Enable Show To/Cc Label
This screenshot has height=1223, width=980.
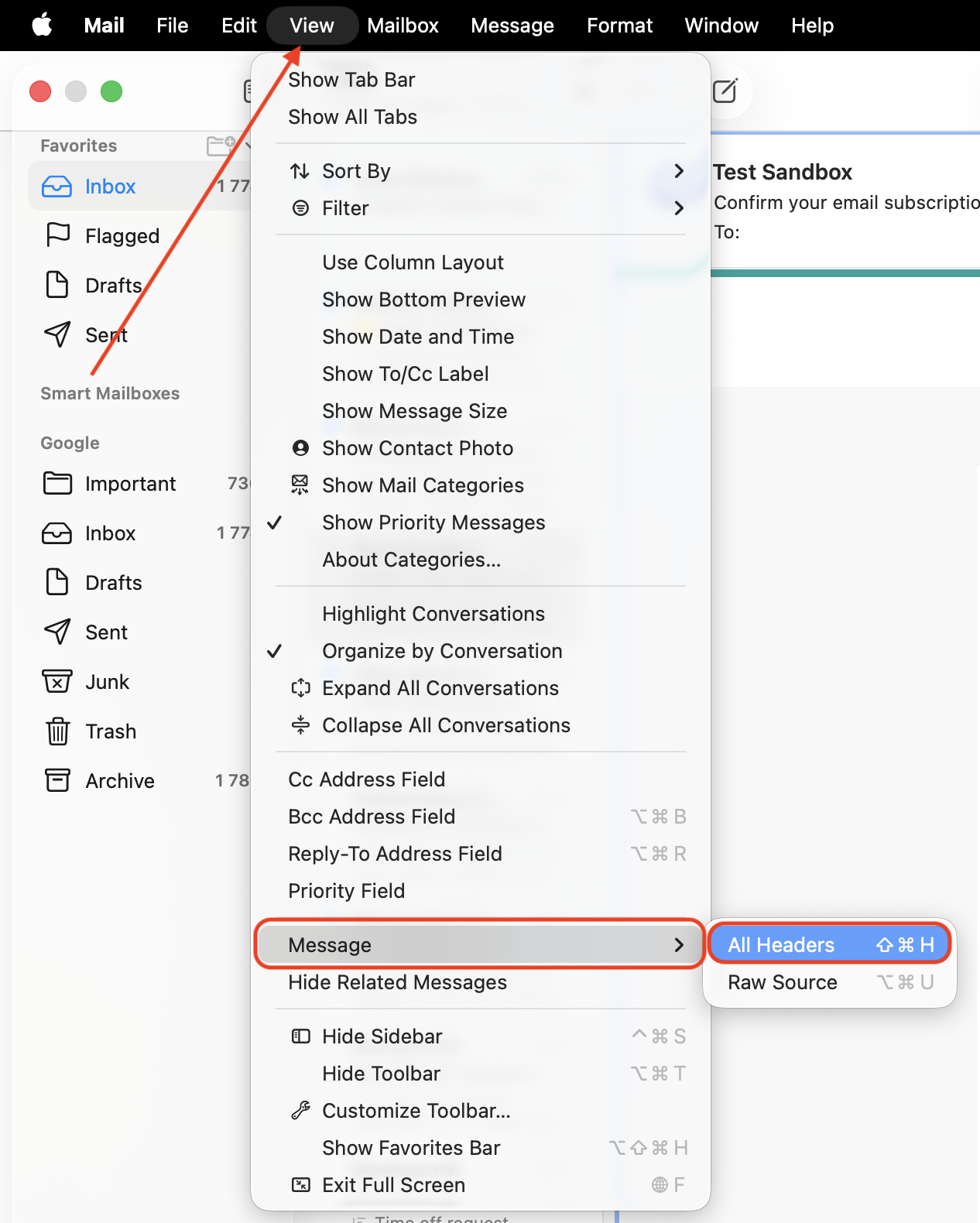coord(481,374)
